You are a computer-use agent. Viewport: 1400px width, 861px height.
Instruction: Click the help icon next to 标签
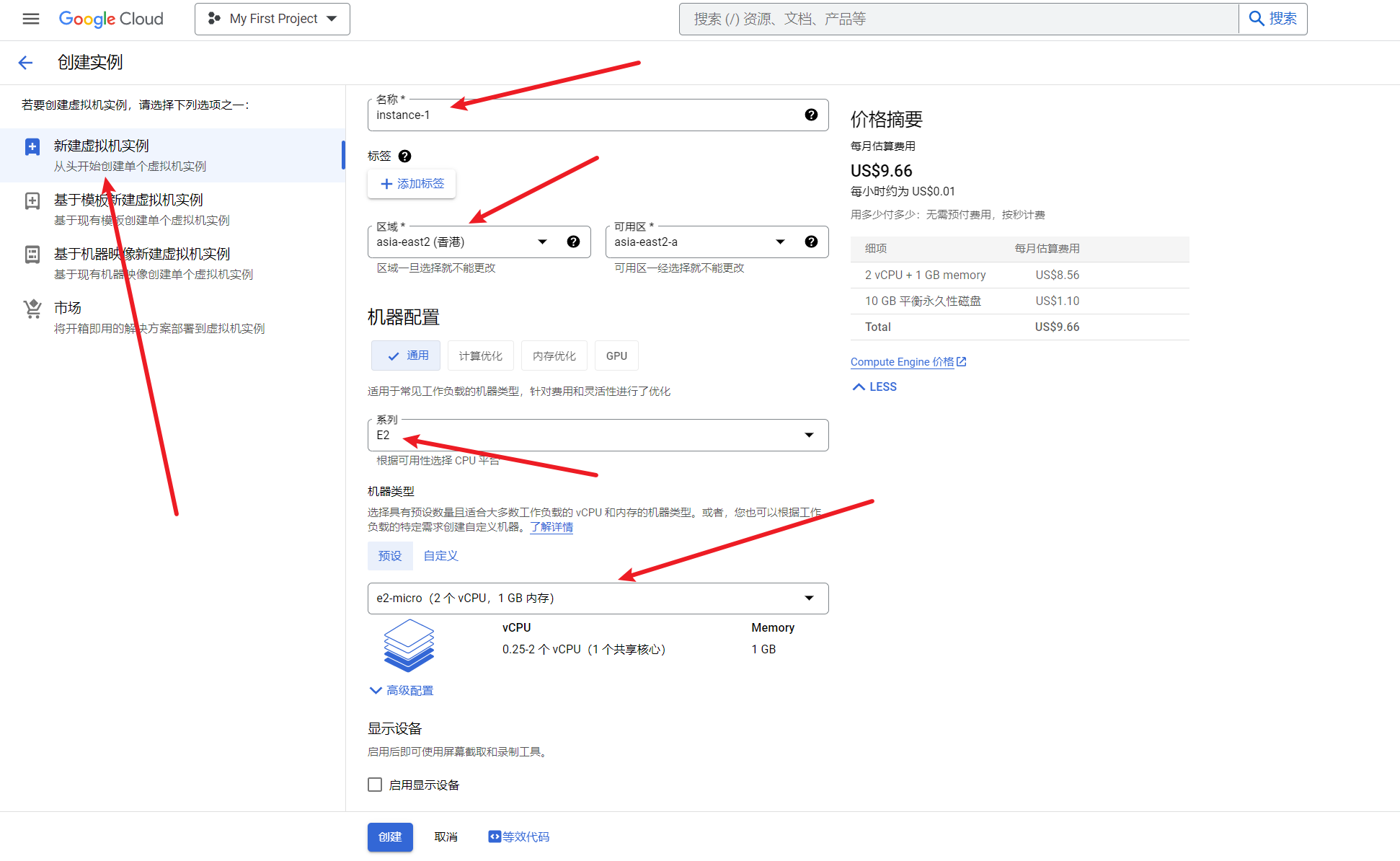[405, 156]
